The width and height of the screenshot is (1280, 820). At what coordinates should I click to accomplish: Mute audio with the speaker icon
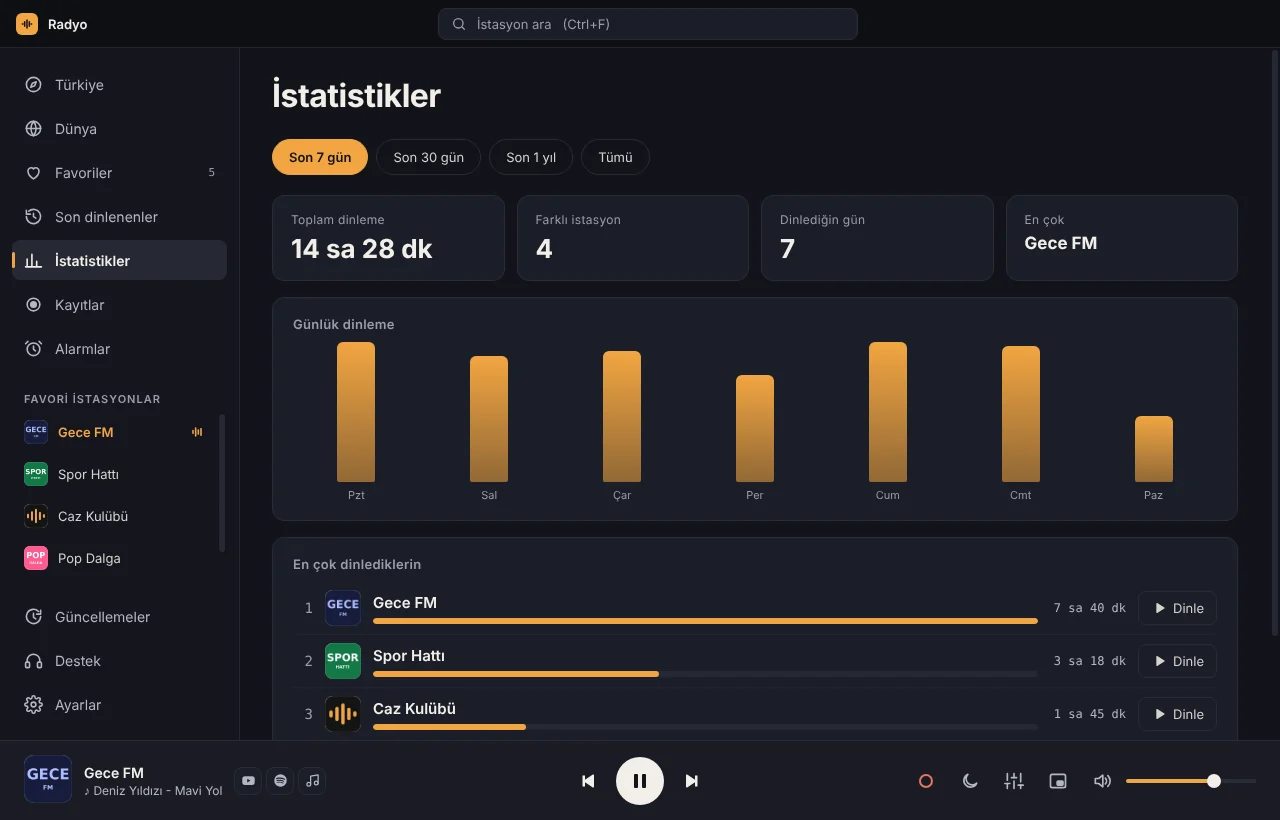pos(1102,781)
